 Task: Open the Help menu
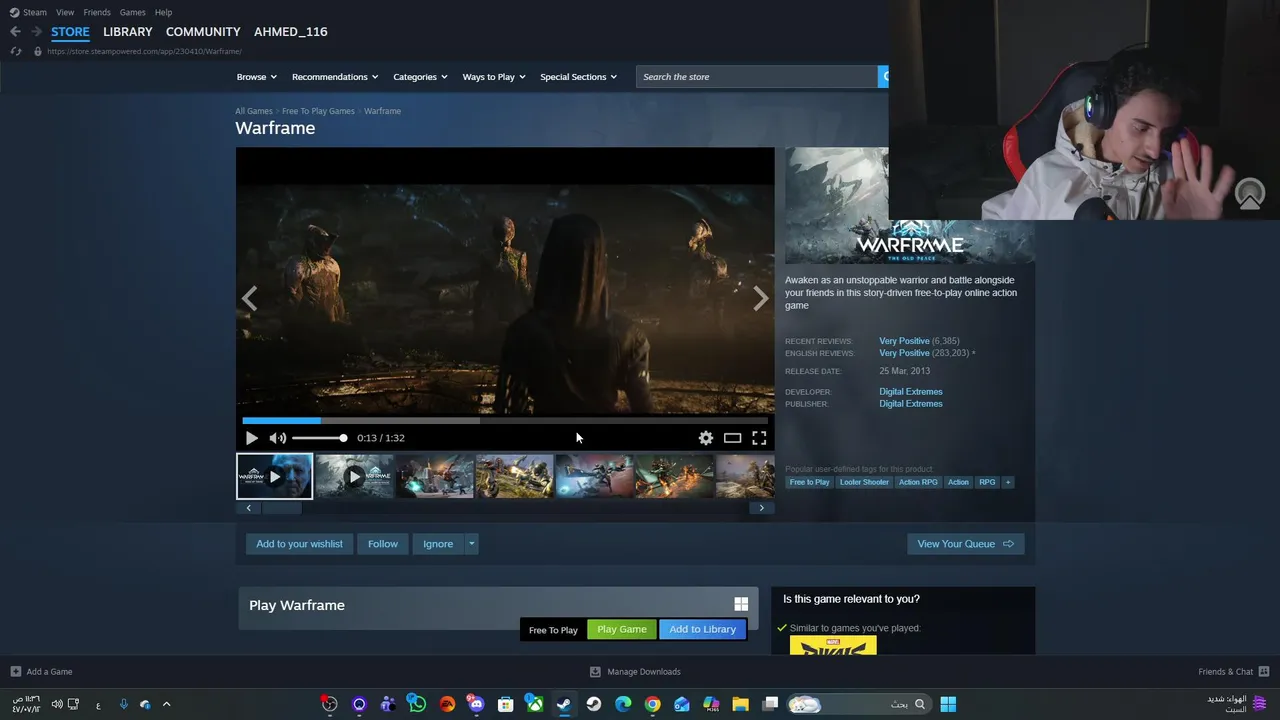click(163, 12)
